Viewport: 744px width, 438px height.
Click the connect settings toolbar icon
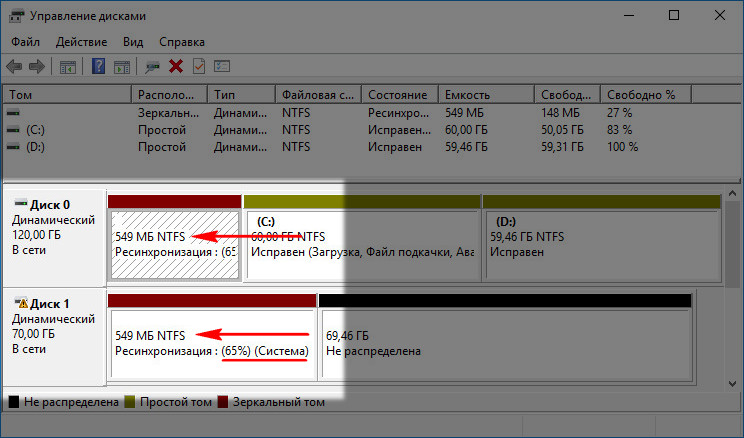coord(152,67)
